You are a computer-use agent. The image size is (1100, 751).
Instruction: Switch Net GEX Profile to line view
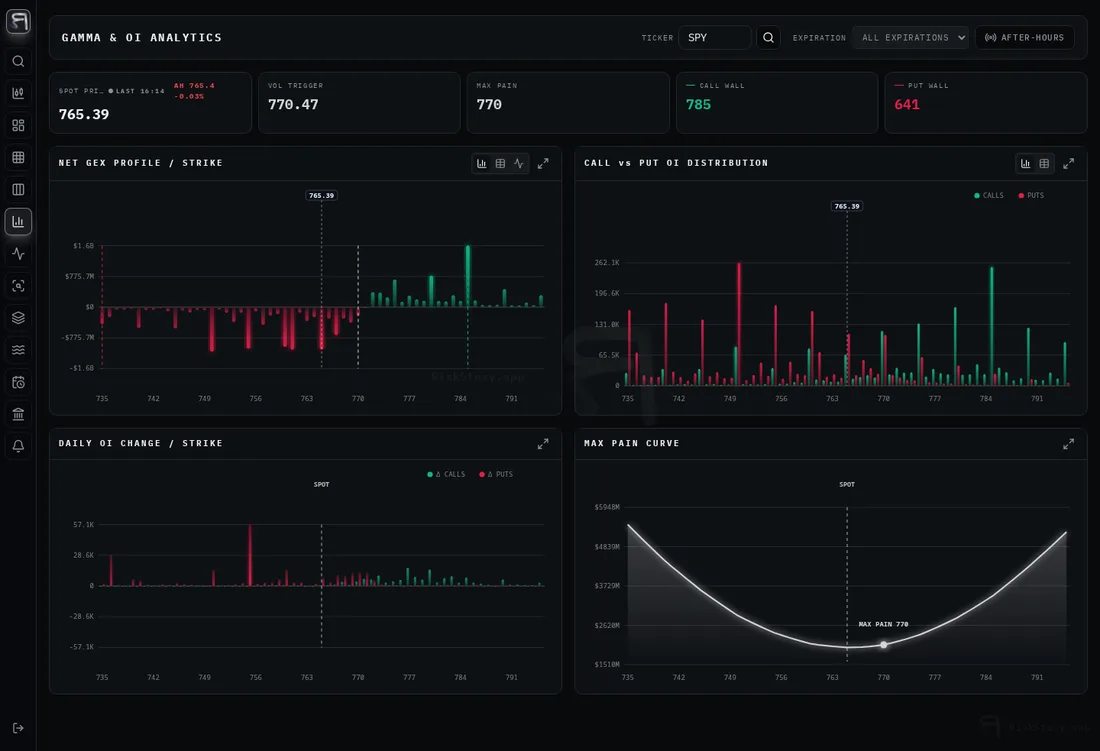[x=518, y=163]
